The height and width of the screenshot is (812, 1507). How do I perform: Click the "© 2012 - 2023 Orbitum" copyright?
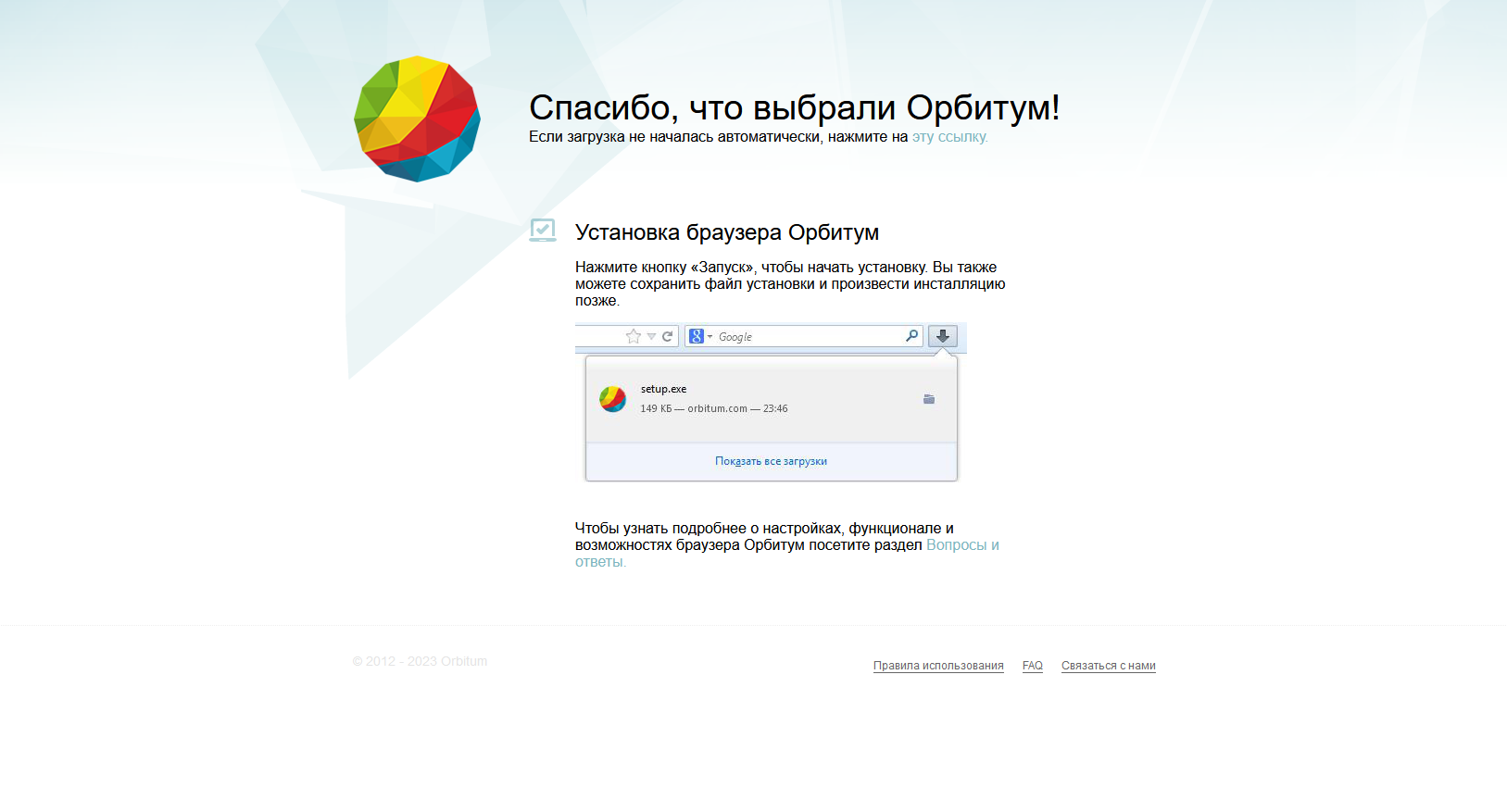420,661
